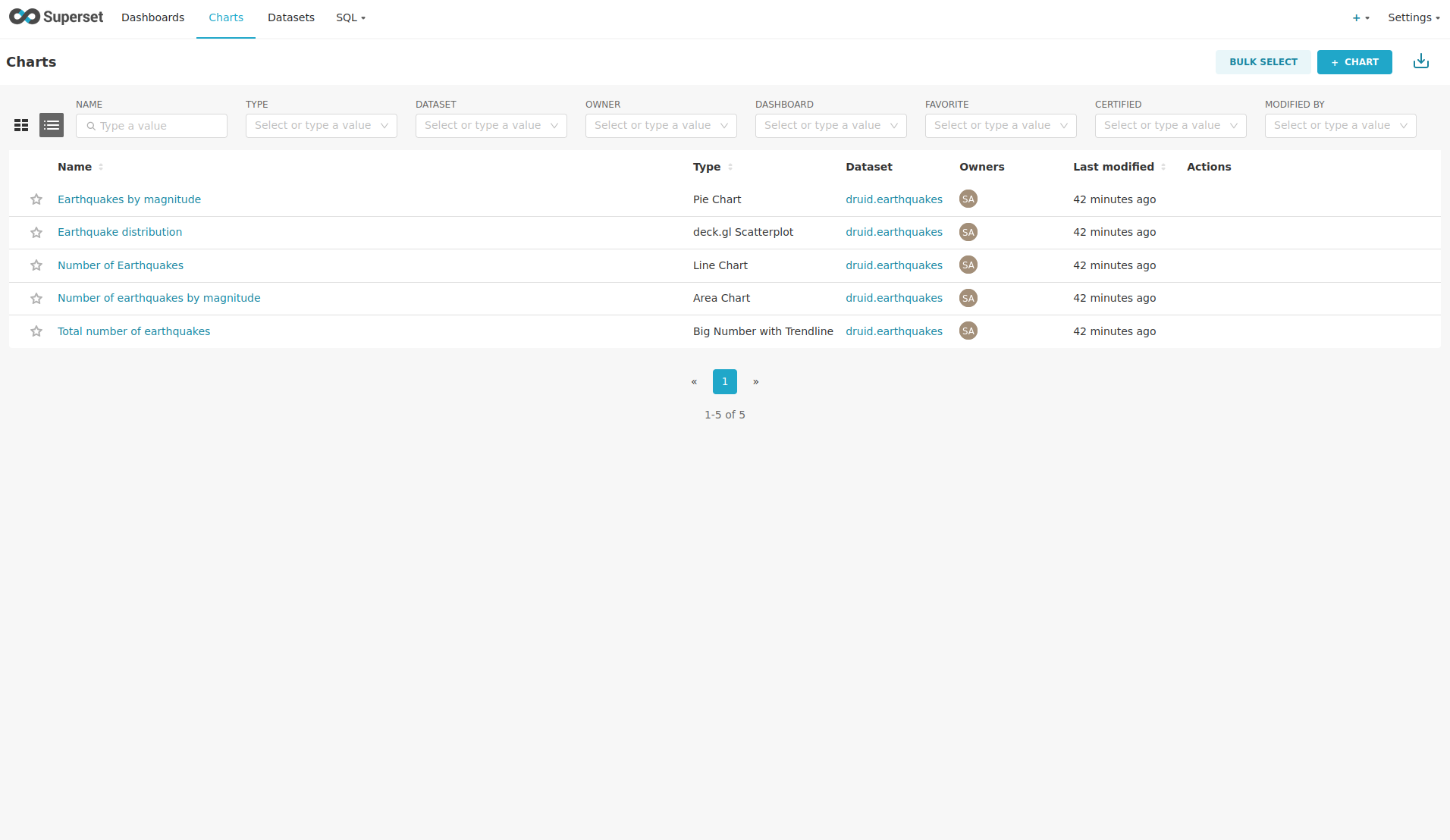Click the Bulk Select button
1450x840 pixels.
tap(1263, 62)
